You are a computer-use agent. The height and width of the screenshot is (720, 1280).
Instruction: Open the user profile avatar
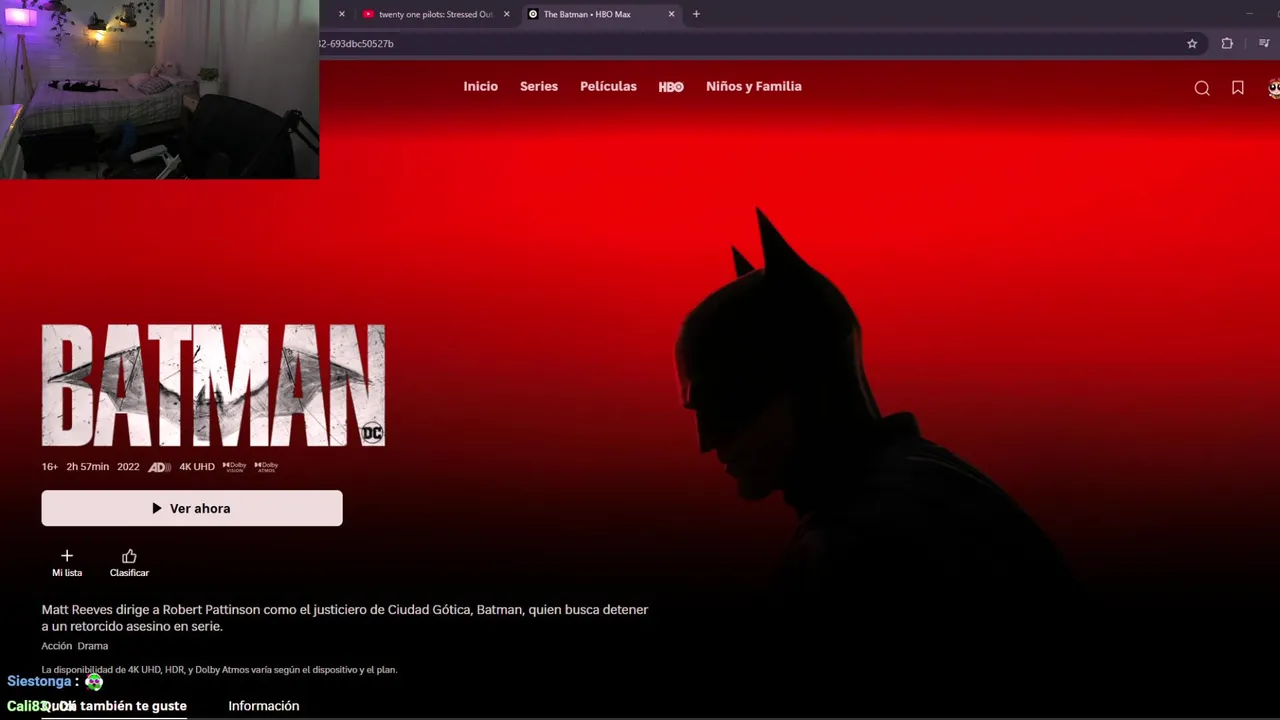point(1274,88)
